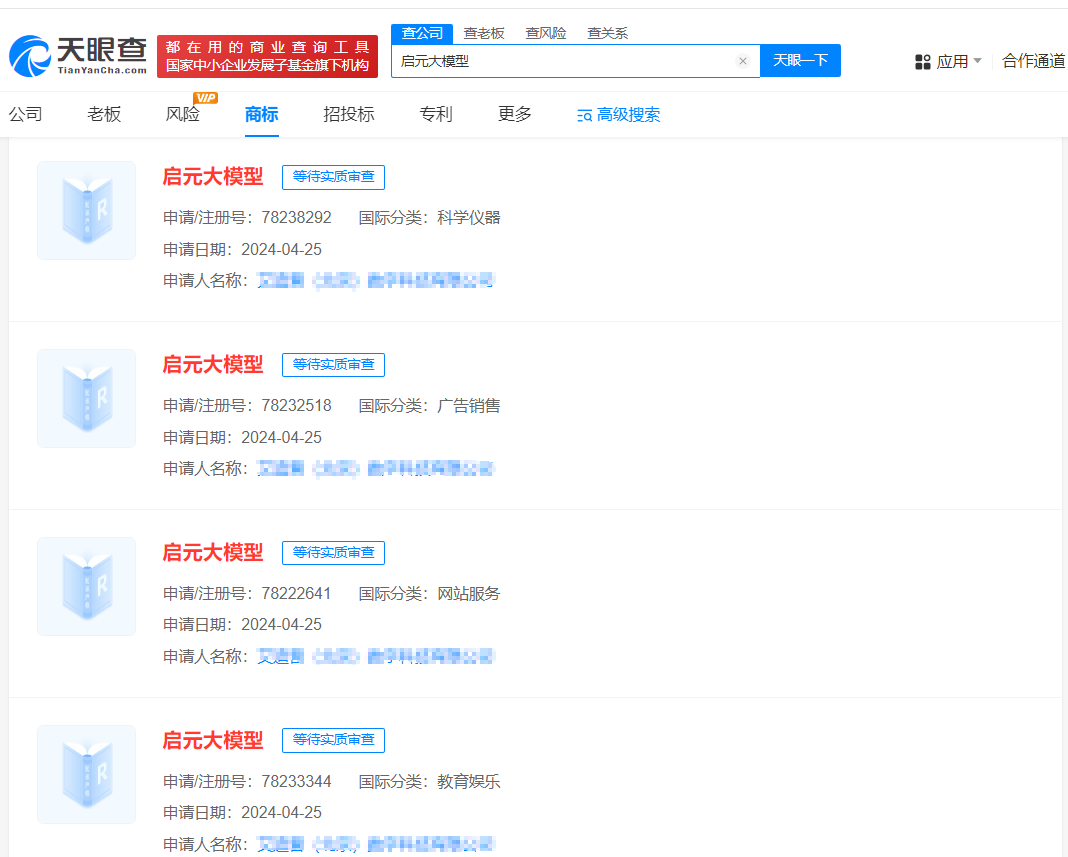Open trademark thumbnail for 78222641
Viewport: 1068px width, 857px height.
click(87, 587)
